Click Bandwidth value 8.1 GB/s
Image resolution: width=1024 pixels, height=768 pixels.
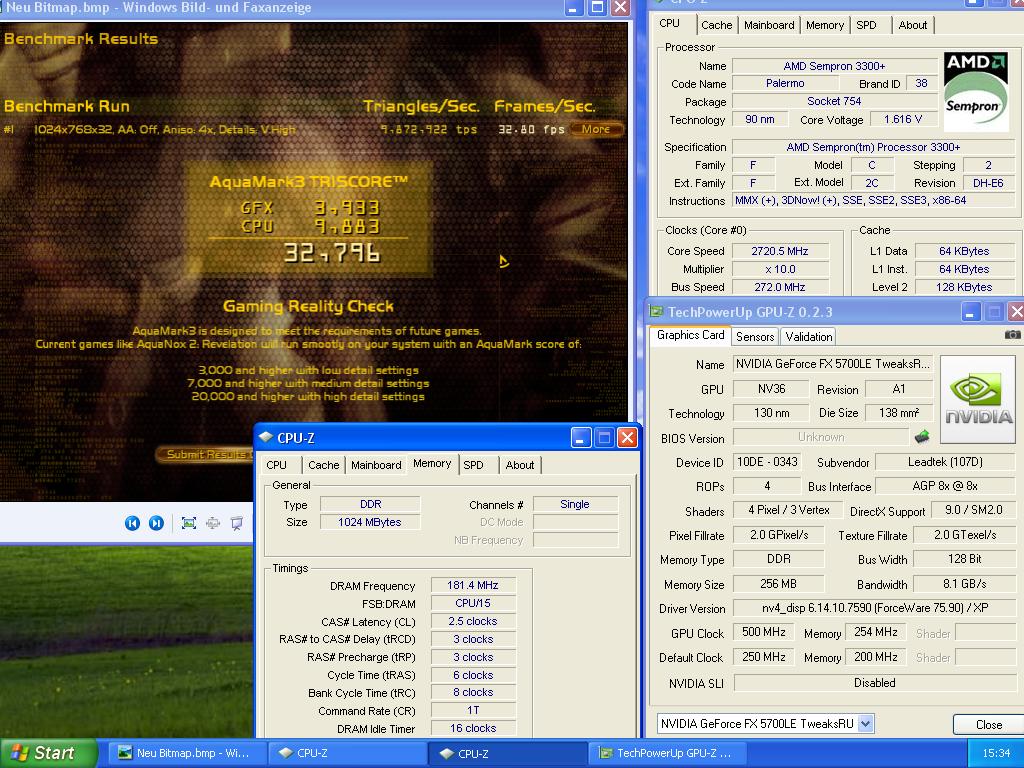(x=965, y=584)
